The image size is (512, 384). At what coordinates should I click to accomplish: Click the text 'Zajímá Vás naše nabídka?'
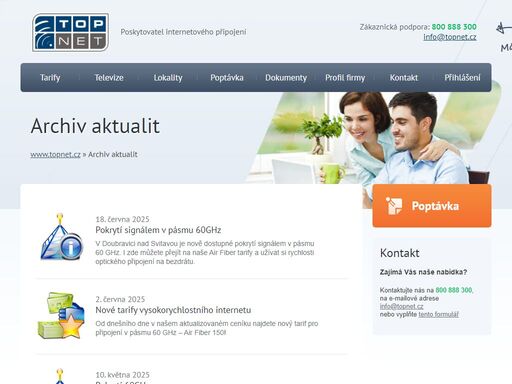tap(423, 272)
